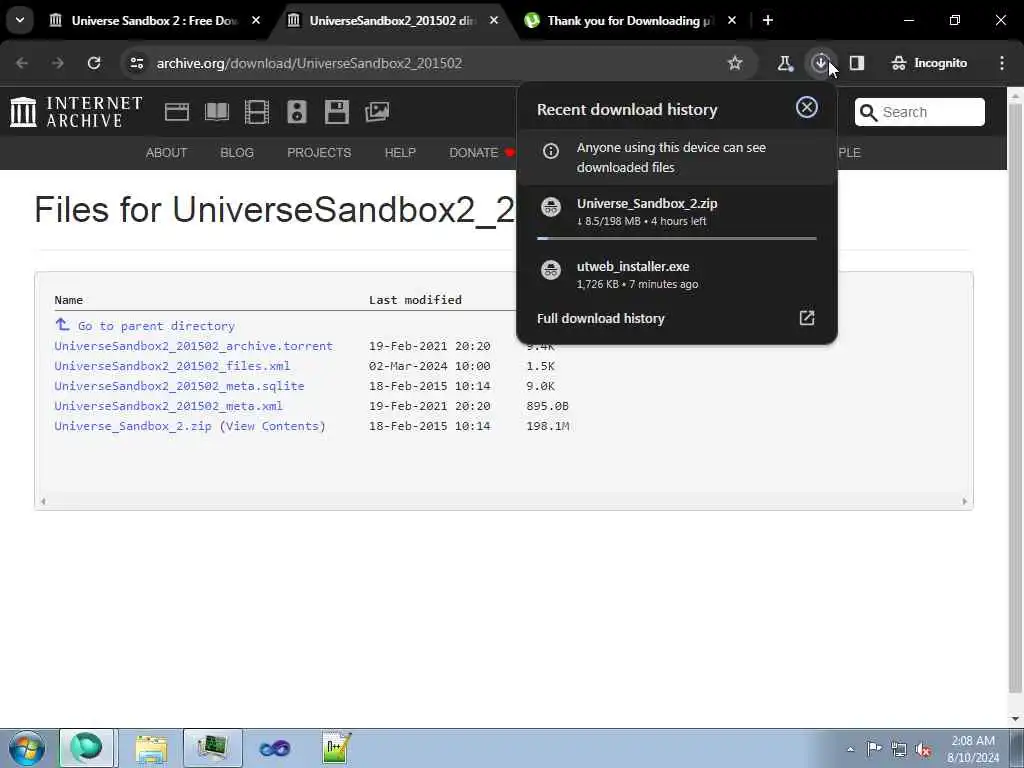Reload the current page

pos(94,63)
